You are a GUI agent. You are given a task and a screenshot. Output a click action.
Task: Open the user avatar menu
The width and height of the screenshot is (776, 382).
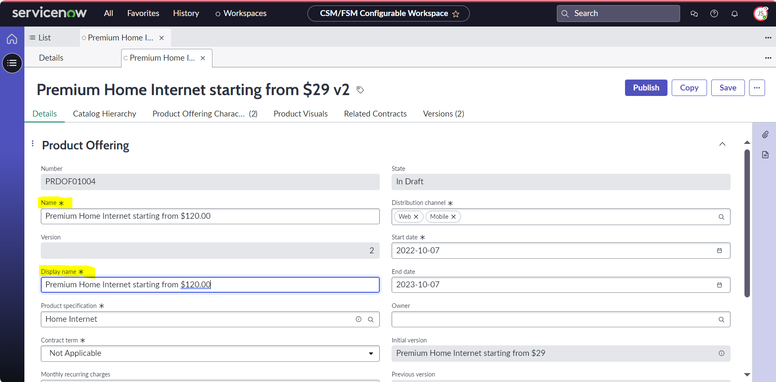pyautogui.click(x=760, y=14)
